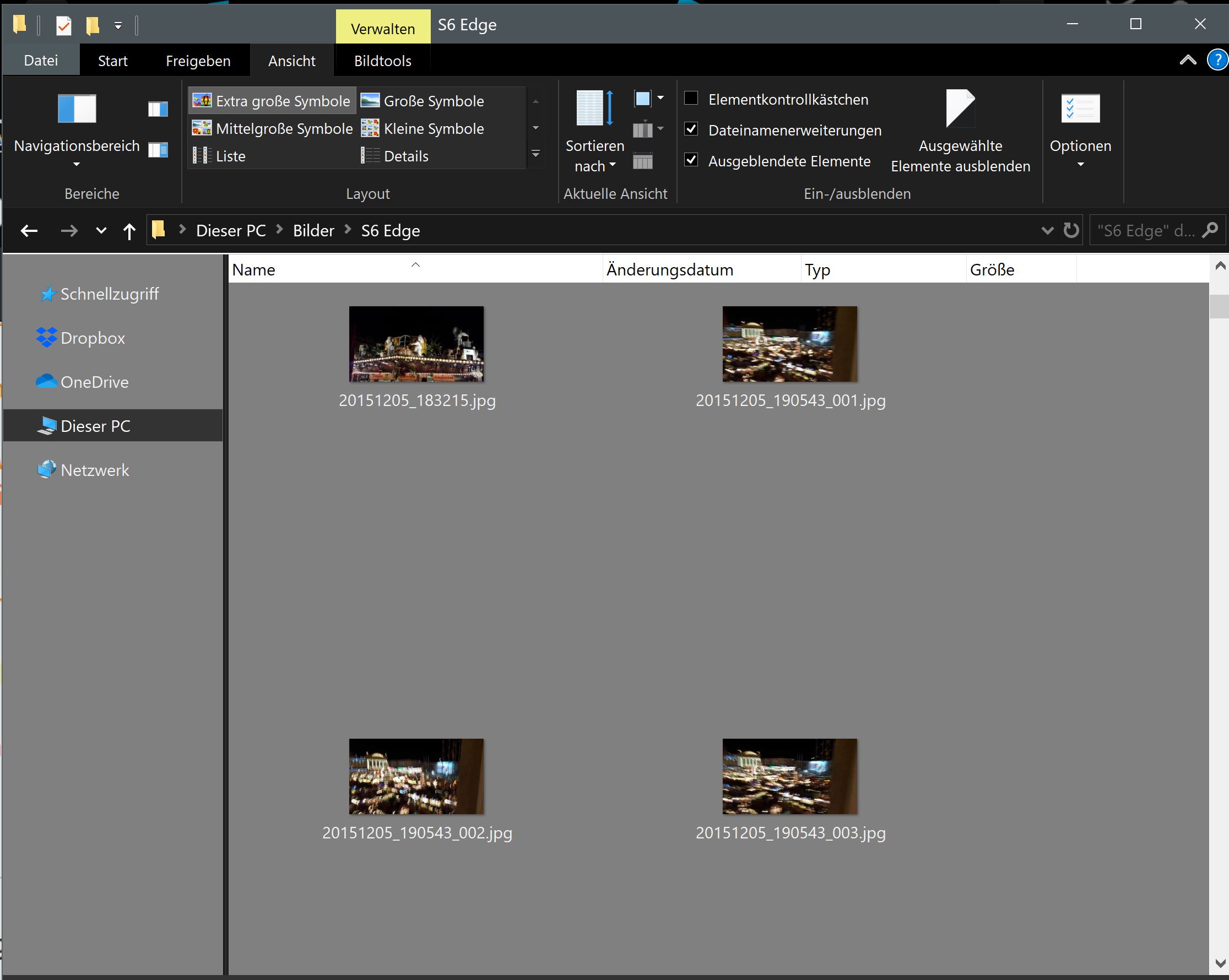Expand the layout gallery more arrow
The width and height of the screenshot is (1229, 980).
coord(535,154)
